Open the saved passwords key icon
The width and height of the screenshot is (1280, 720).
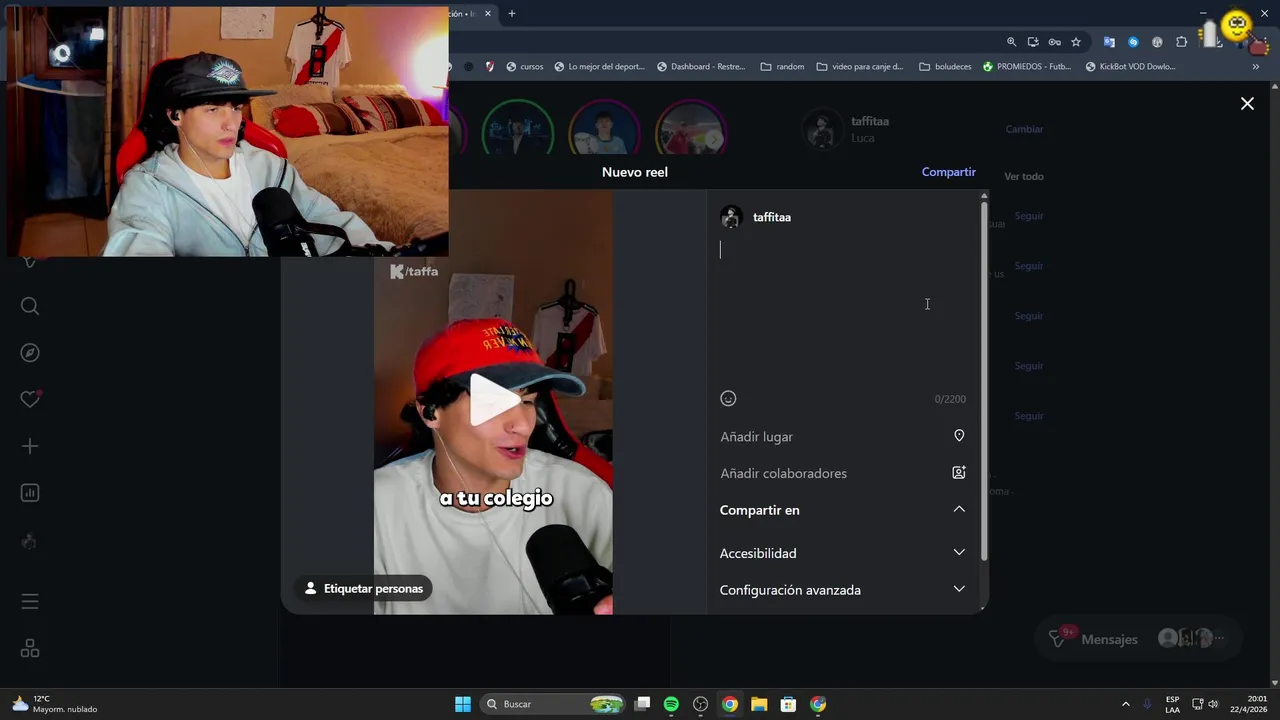tap(1054, 42)
